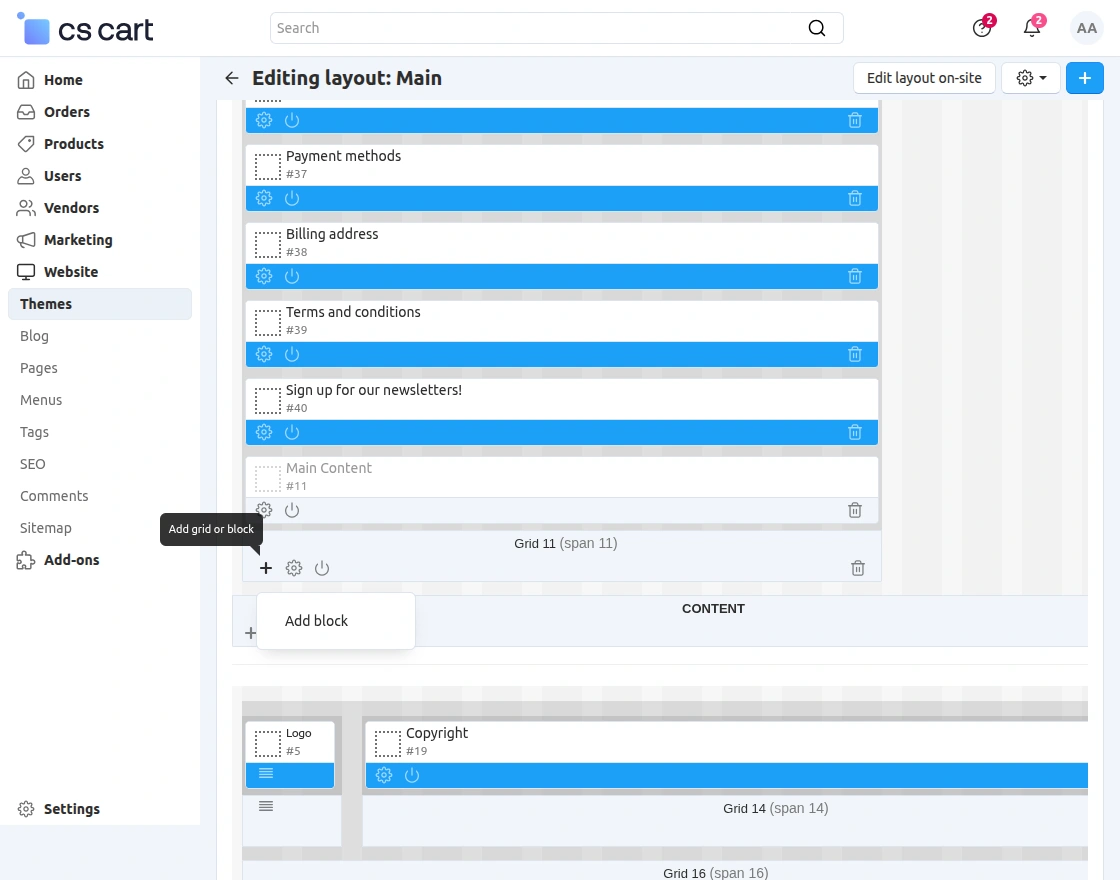Click plus icon in CONTENT container

(250, 633)
